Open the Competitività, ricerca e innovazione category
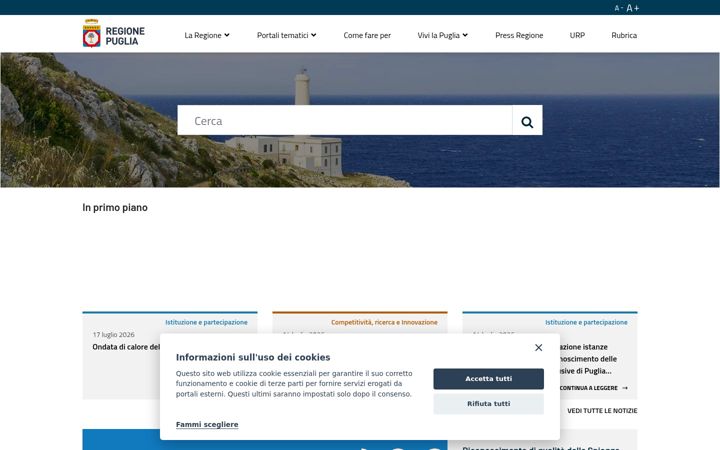Viewport: 720px width, 450px height. click(x=384, y=322)
